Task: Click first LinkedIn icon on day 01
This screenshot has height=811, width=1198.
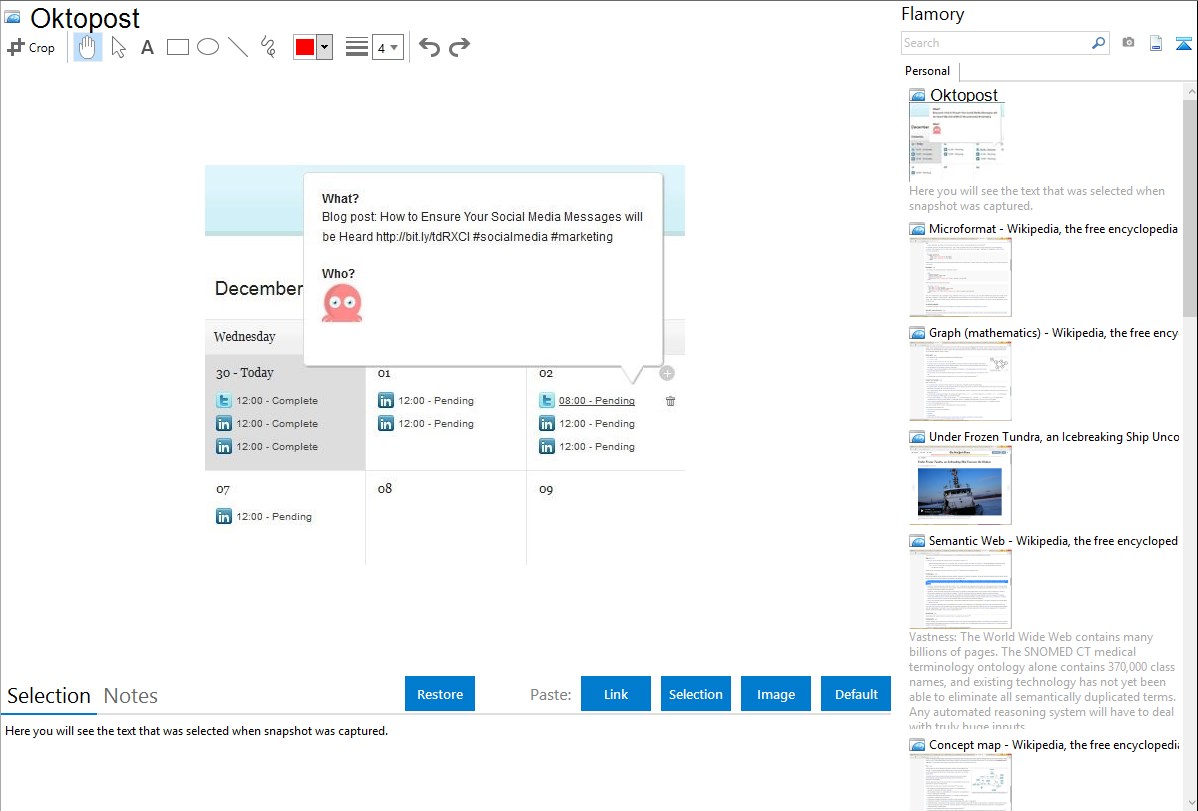Action: (386, 401)
